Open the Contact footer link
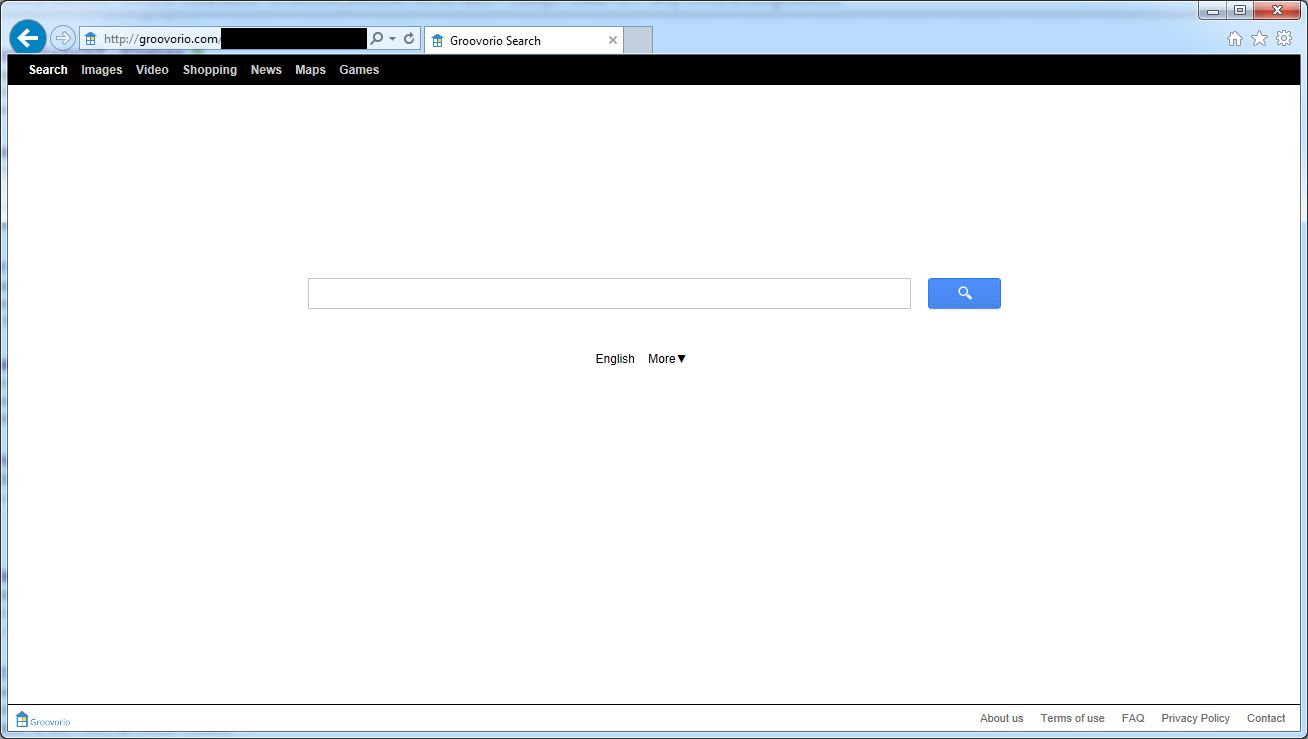 coord(1266,719)
